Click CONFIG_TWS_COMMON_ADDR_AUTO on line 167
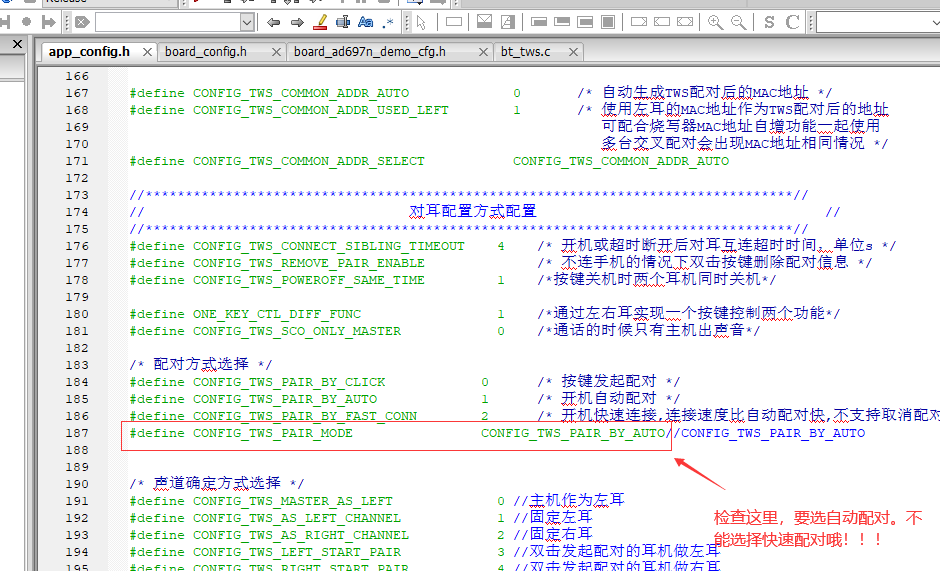The image size is (940, 571). [x=301, y=94]
